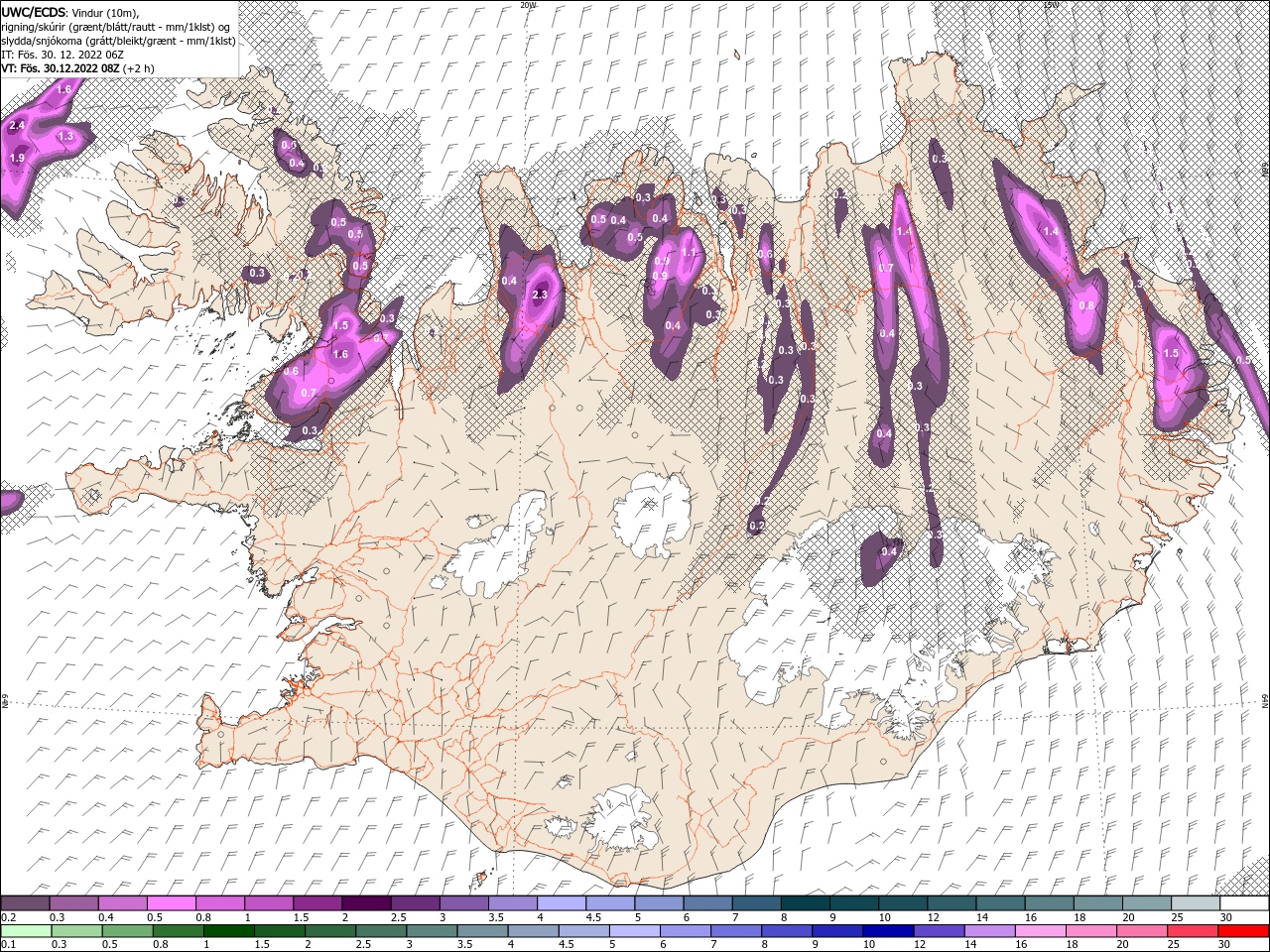Click the 1.9 precipitation value on the map
Screen dimensions: 1270x952
tap(17, 158)
